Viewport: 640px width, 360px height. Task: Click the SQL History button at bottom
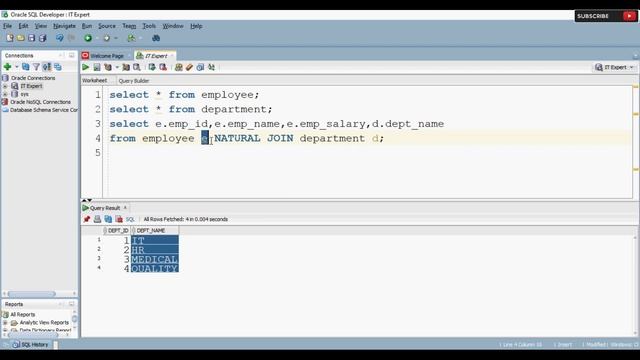(x=30, y=344)
